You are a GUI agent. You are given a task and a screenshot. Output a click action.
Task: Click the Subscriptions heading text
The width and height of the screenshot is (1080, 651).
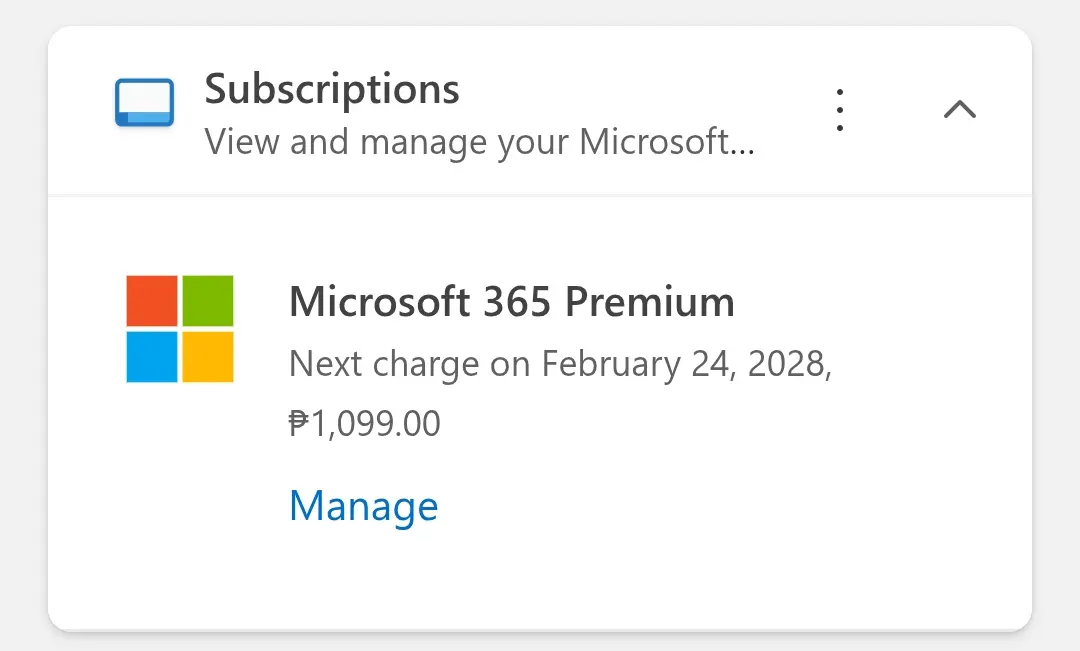click(332, 90)
